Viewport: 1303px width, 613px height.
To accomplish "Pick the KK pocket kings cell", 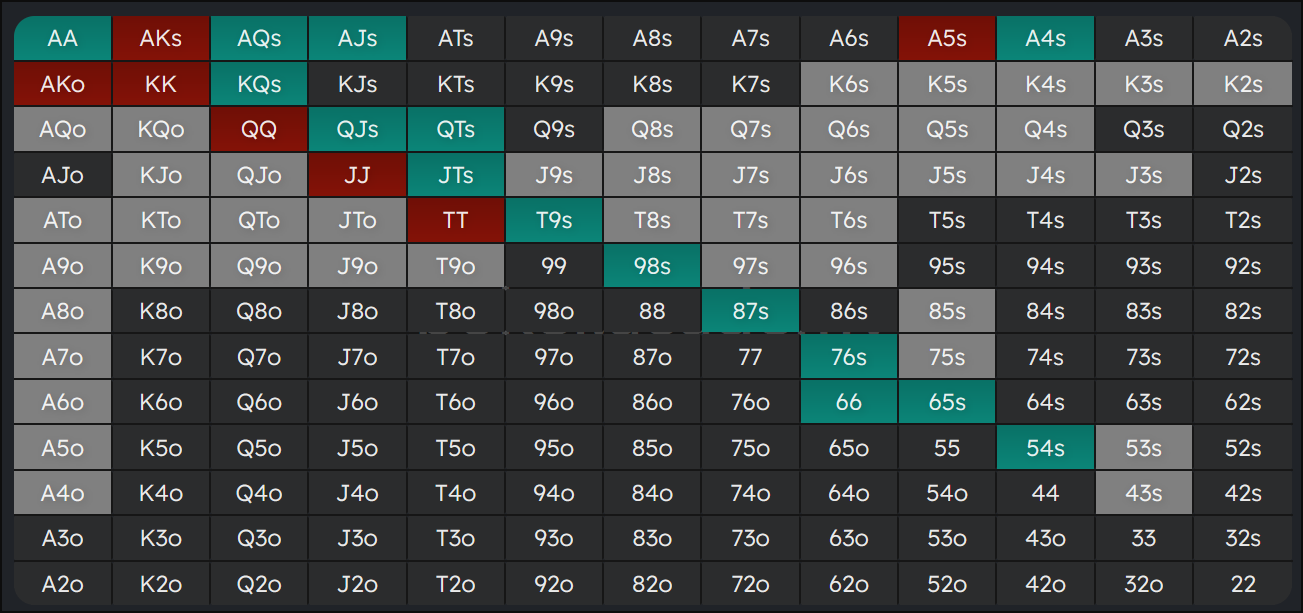I will 161,84.
